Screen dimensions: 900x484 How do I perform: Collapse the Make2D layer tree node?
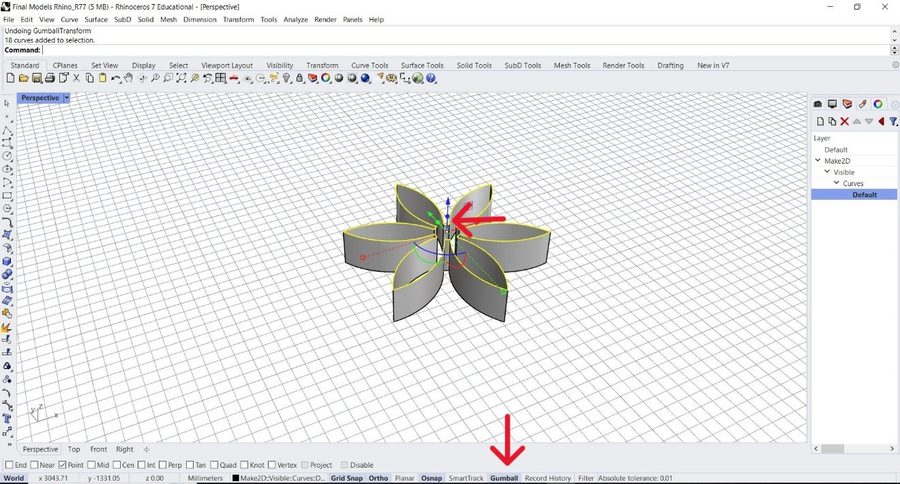[x=818, y=161]
